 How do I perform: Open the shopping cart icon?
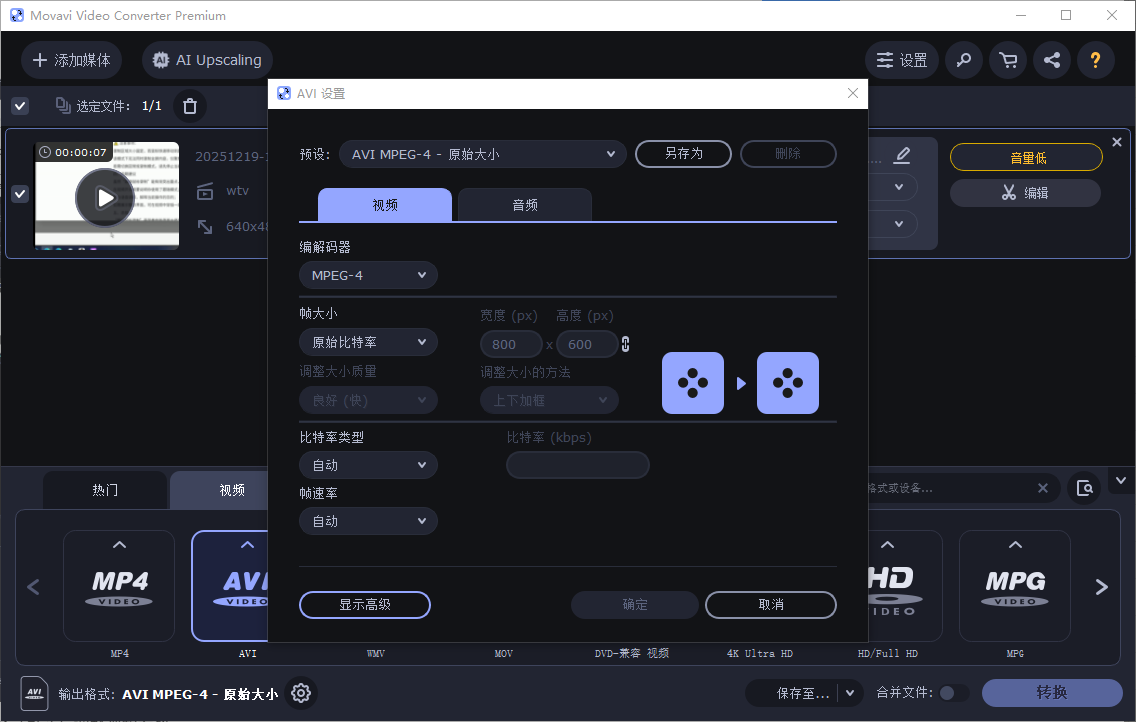pyautogui.click(x=1007, y=60)
